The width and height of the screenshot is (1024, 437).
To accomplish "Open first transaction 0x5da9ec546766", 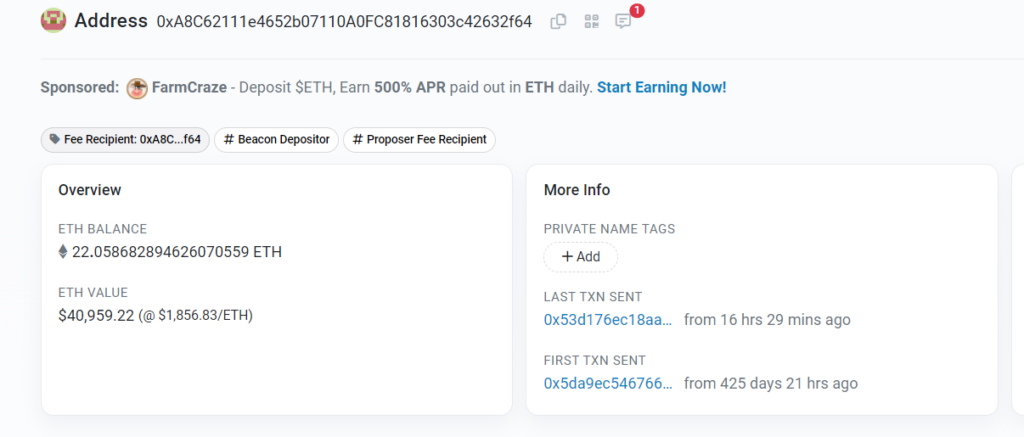I will coord(608,383).
